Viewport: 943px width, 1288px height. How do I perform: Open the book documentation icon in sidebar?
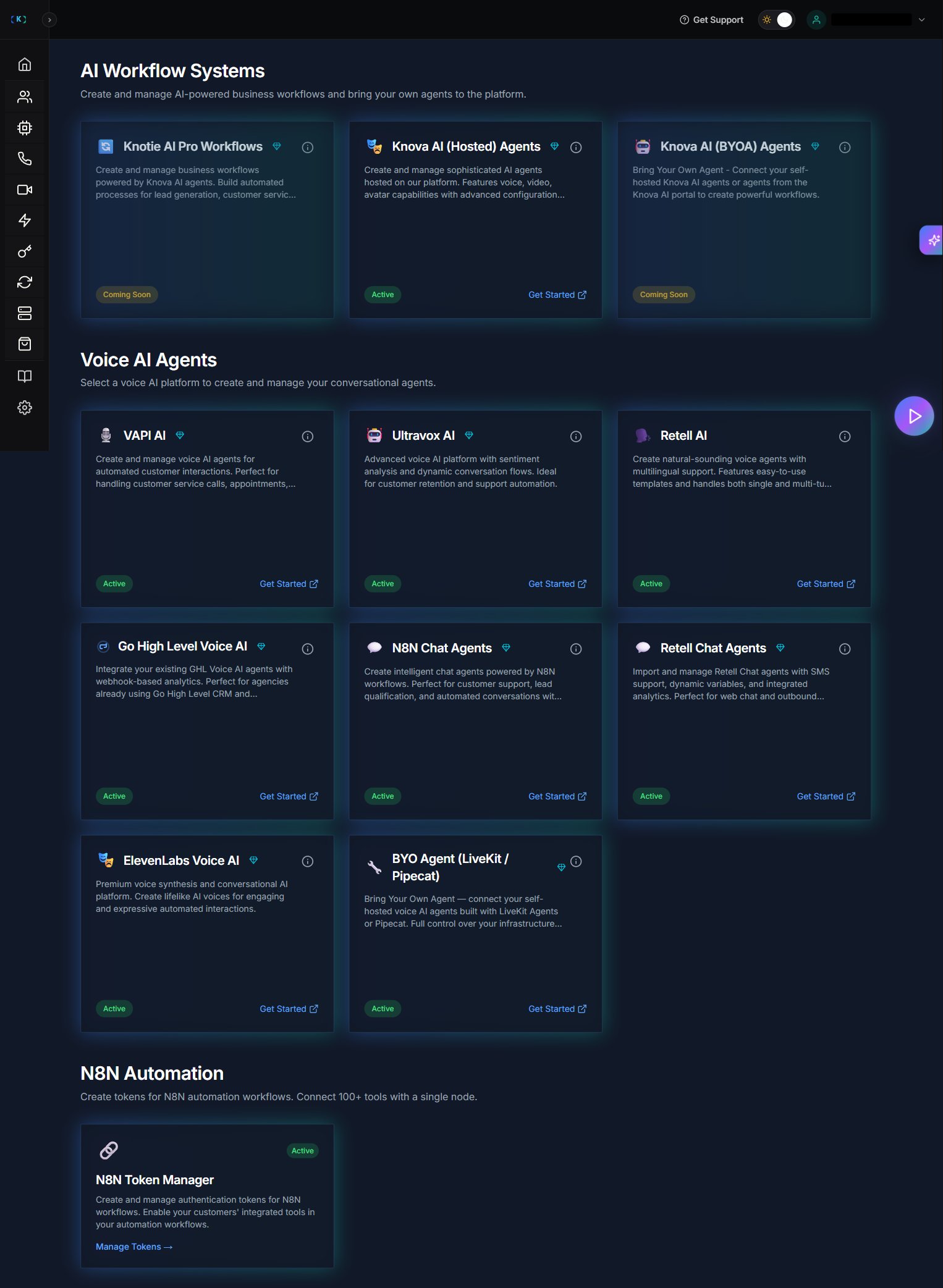pos(25,376)
